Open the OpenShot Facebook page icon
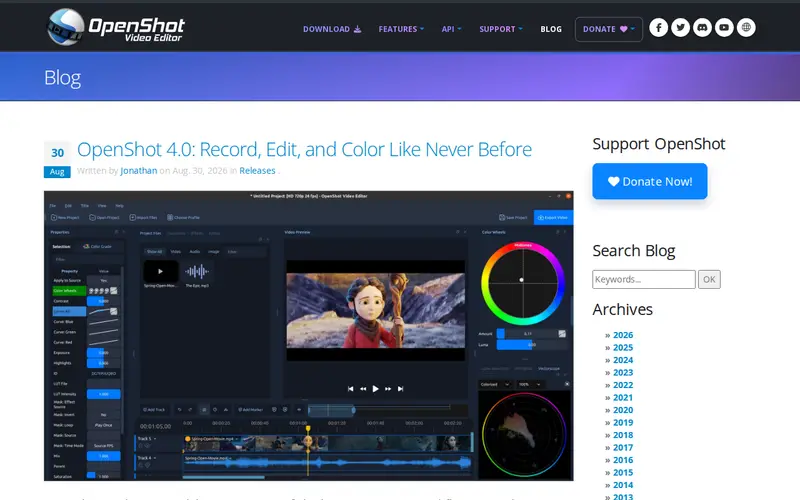This screenshot has height=500, width=800. 659,28
